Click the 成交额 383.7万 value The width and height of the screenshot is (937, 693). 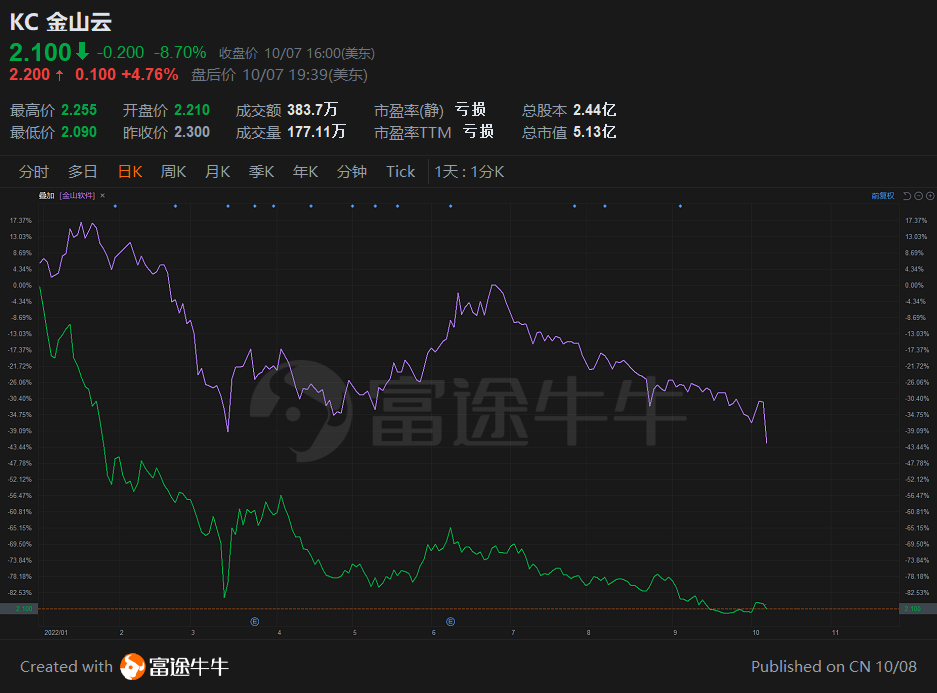[x=313, y=110]
